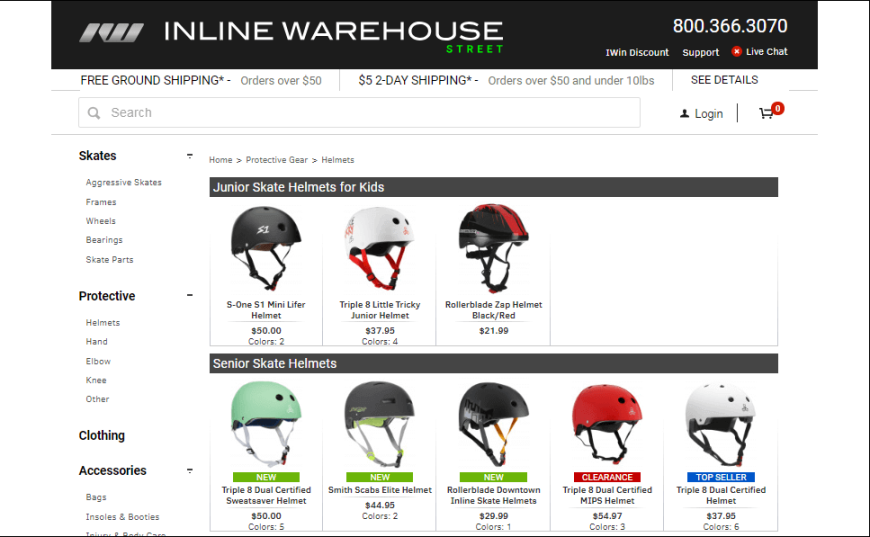Click the Login link
The image size is (870, 537).
709,114
